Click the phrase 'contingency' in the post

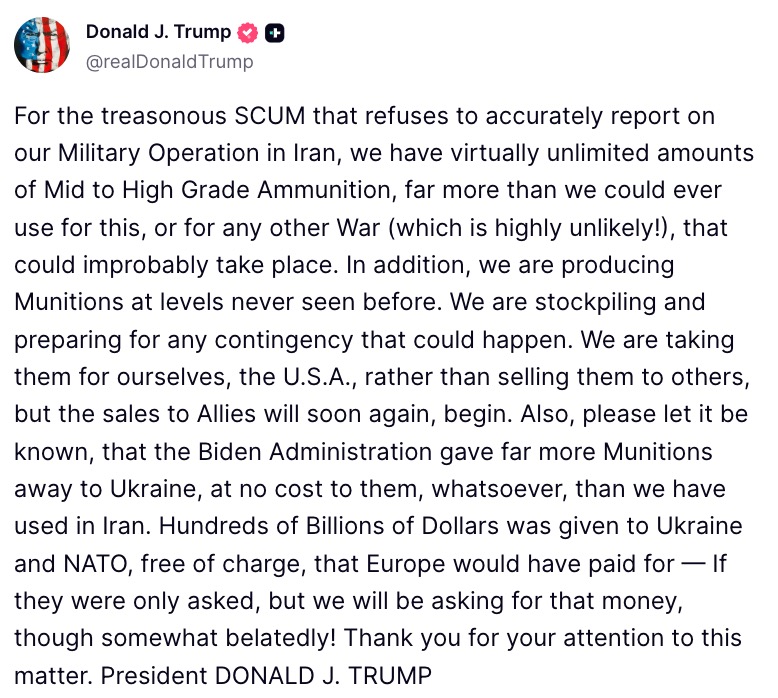(x=284, y=340)
